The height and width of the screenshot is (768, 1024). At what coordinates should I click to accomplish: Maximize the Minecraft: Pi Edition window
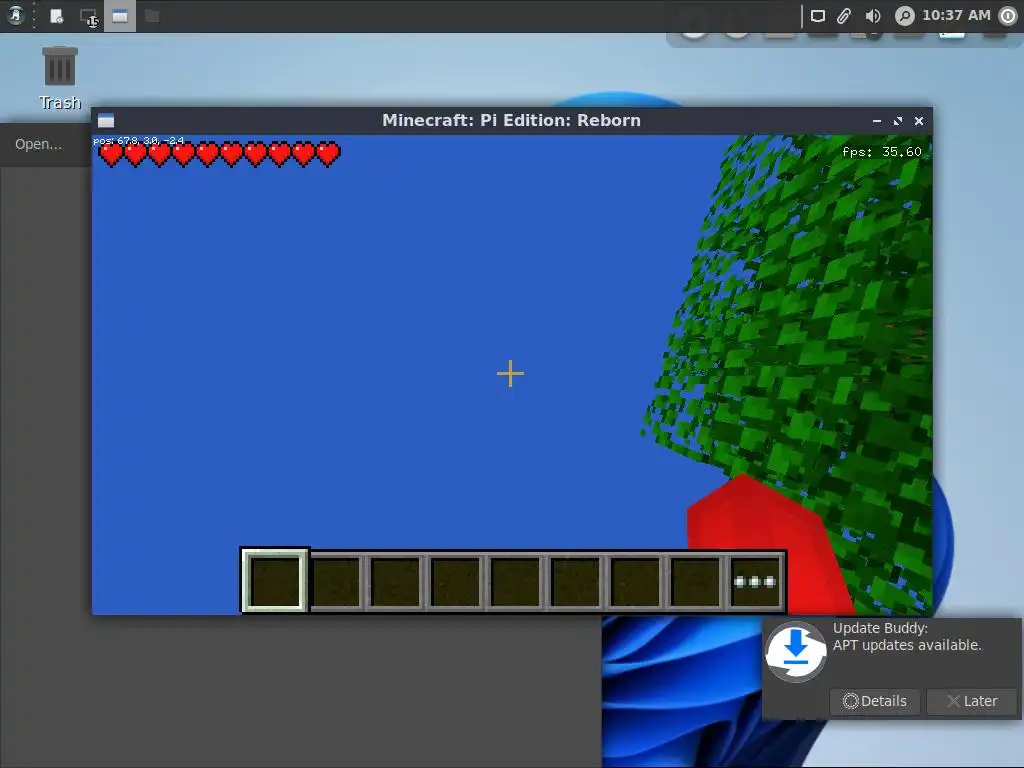[898, 121]
